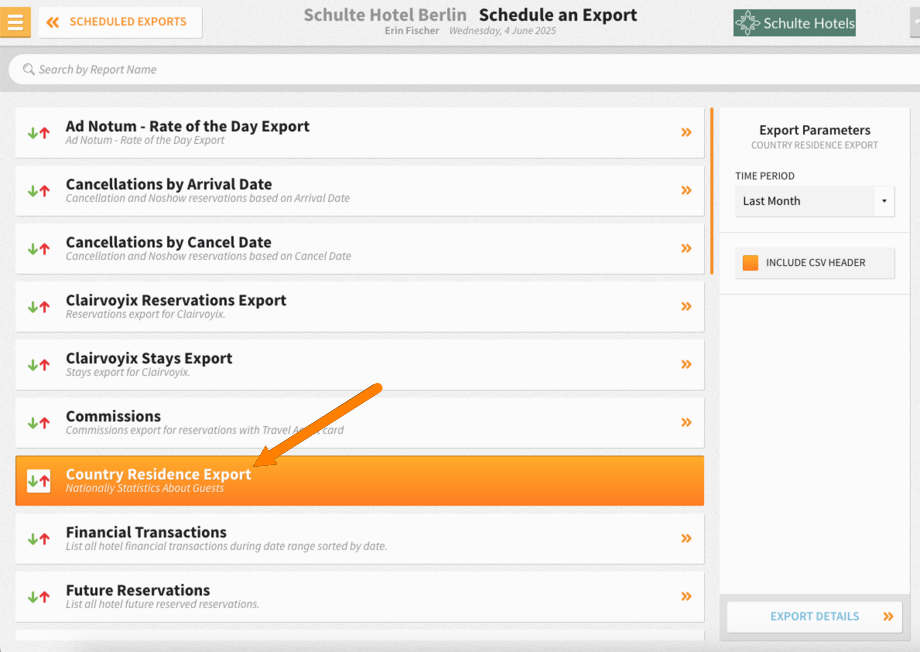The height and width of the screenshot is (652, 920).
Task: Click 'Reservations export for Clairvoyix.' description
Action: pos(146,315)
